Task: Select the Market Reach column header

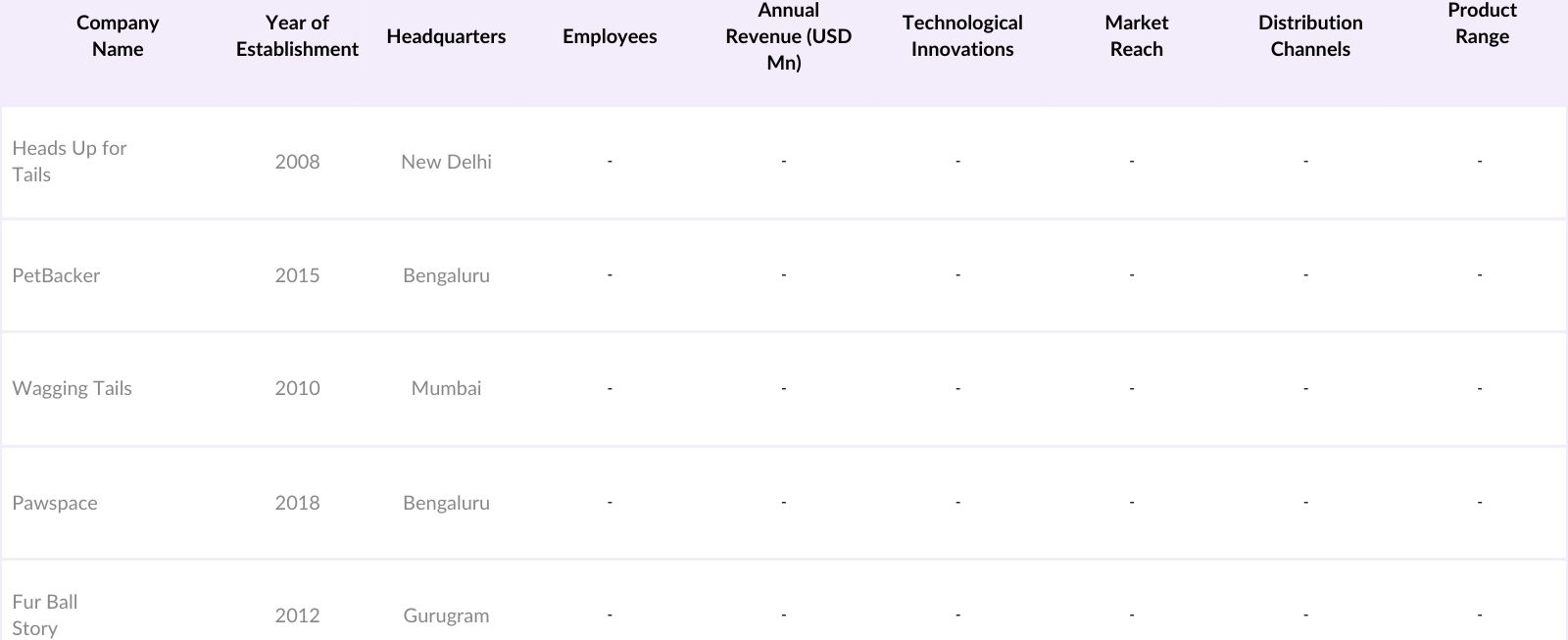Action: tap(1136, 36)
